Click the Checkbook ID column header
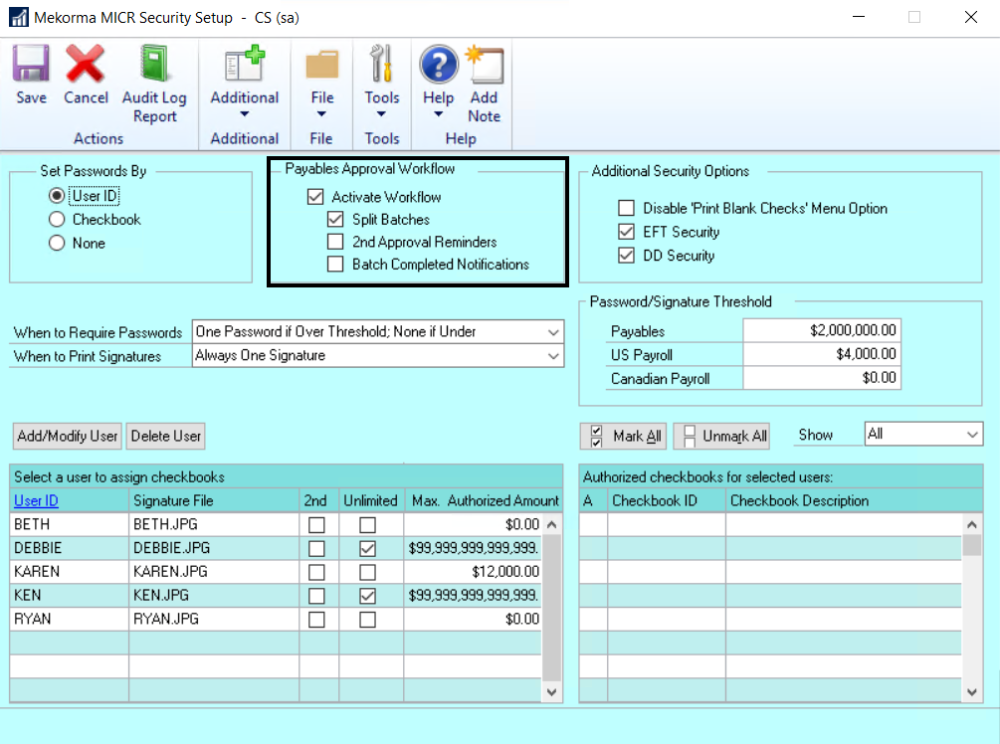The image size is (1000, 744). [666, 500]
